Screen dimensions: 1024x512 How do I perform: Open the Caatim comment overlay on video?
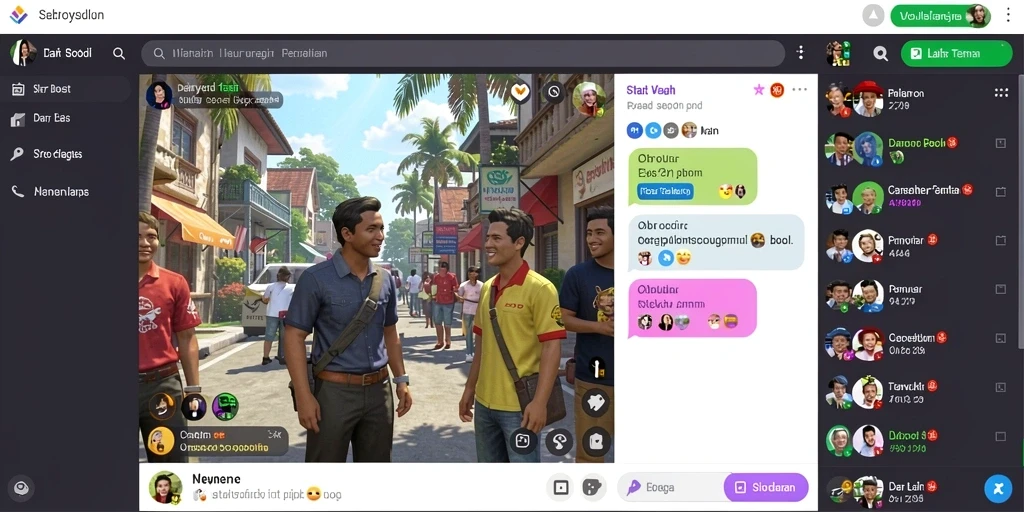click(217, 441)
